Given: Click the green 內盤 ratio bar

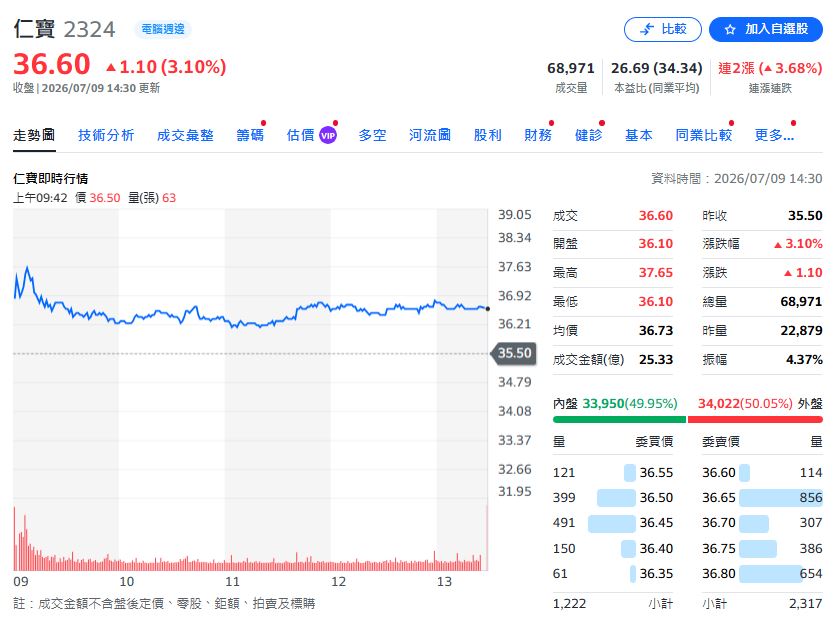Looking at the screenshot, I should 619,419.
